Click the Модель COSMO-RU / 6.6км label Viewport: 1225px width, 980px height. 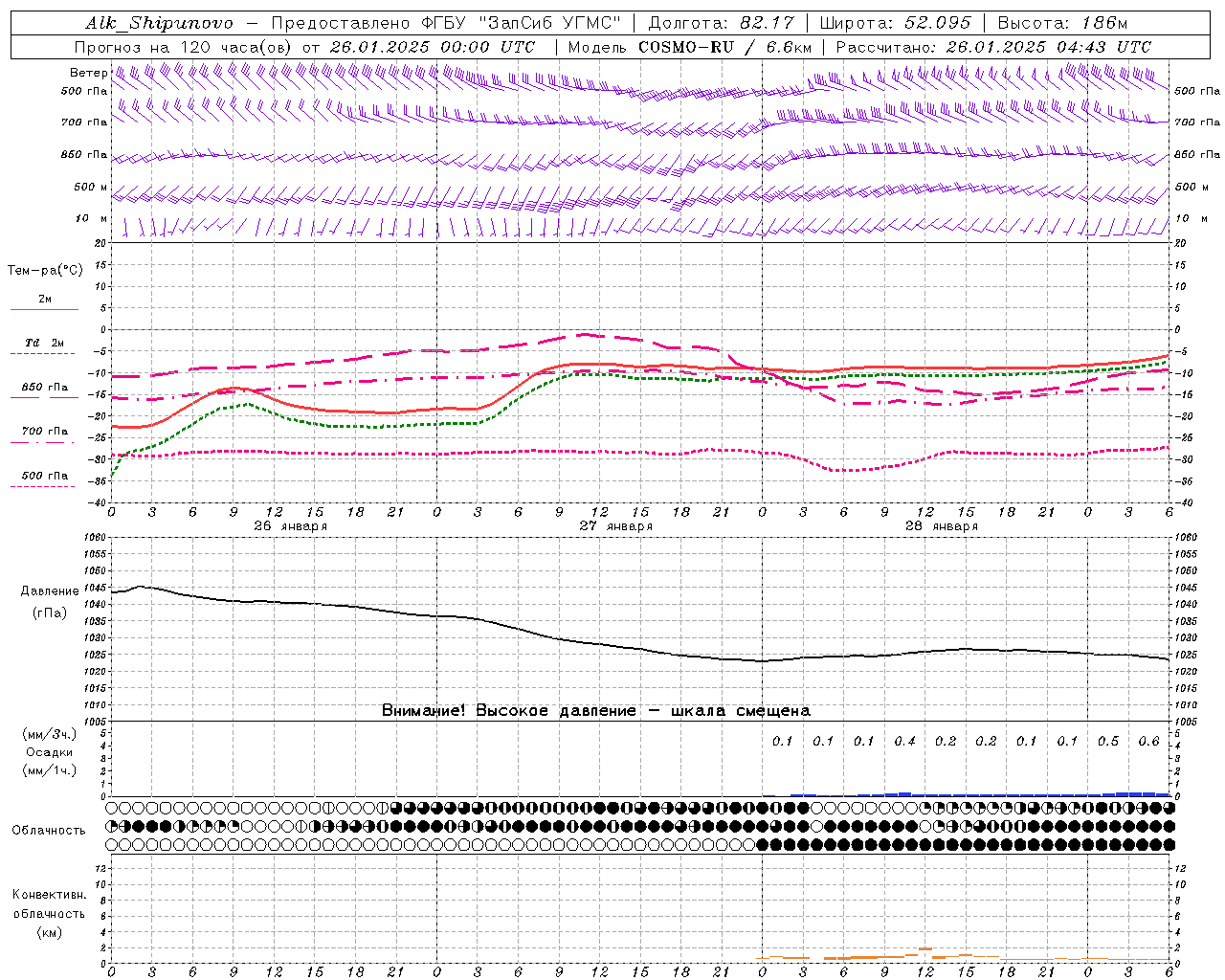[690, 47]
